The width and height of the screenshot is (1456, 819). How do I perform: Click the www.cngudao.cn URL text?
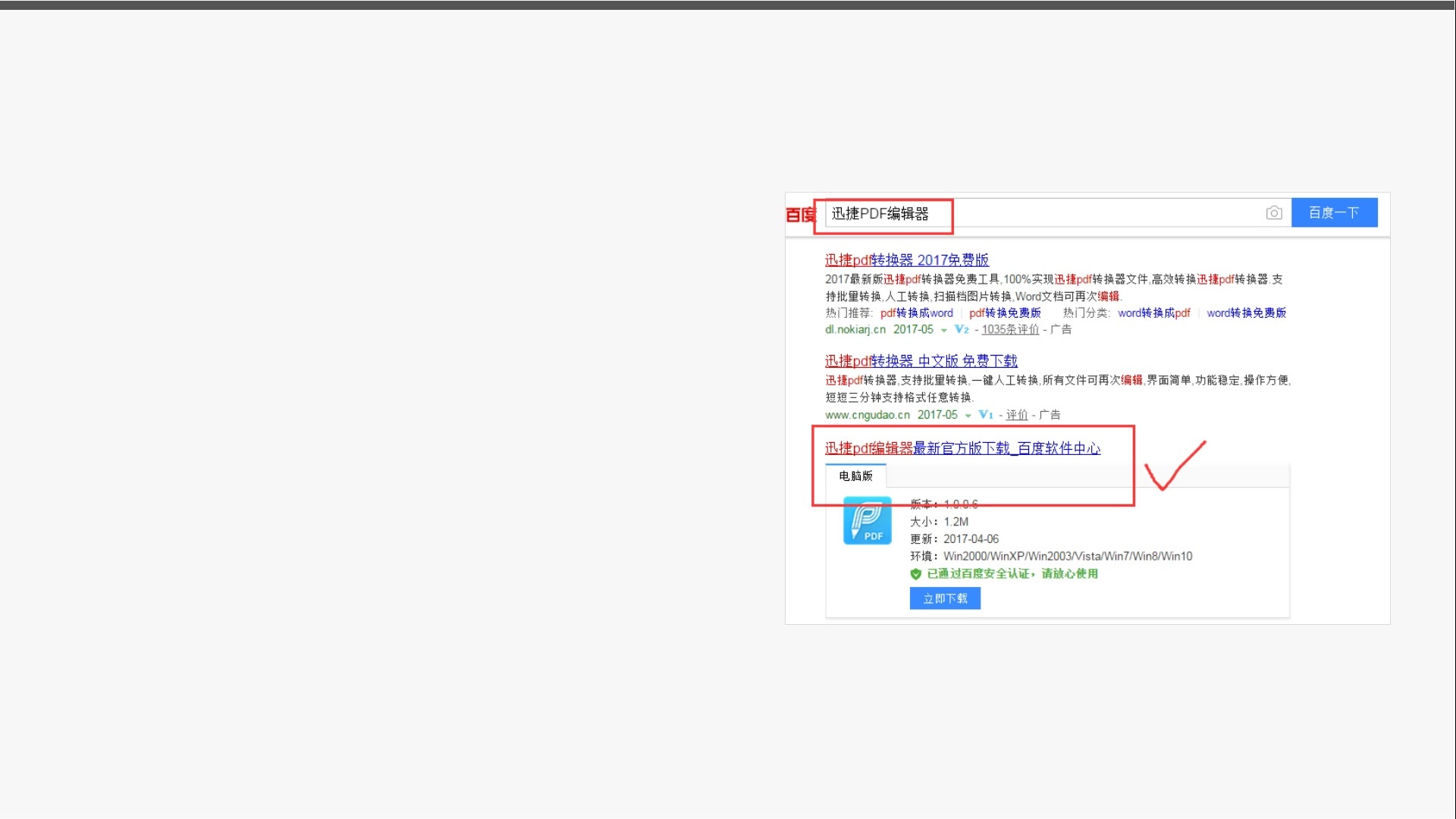click(868, 415)
